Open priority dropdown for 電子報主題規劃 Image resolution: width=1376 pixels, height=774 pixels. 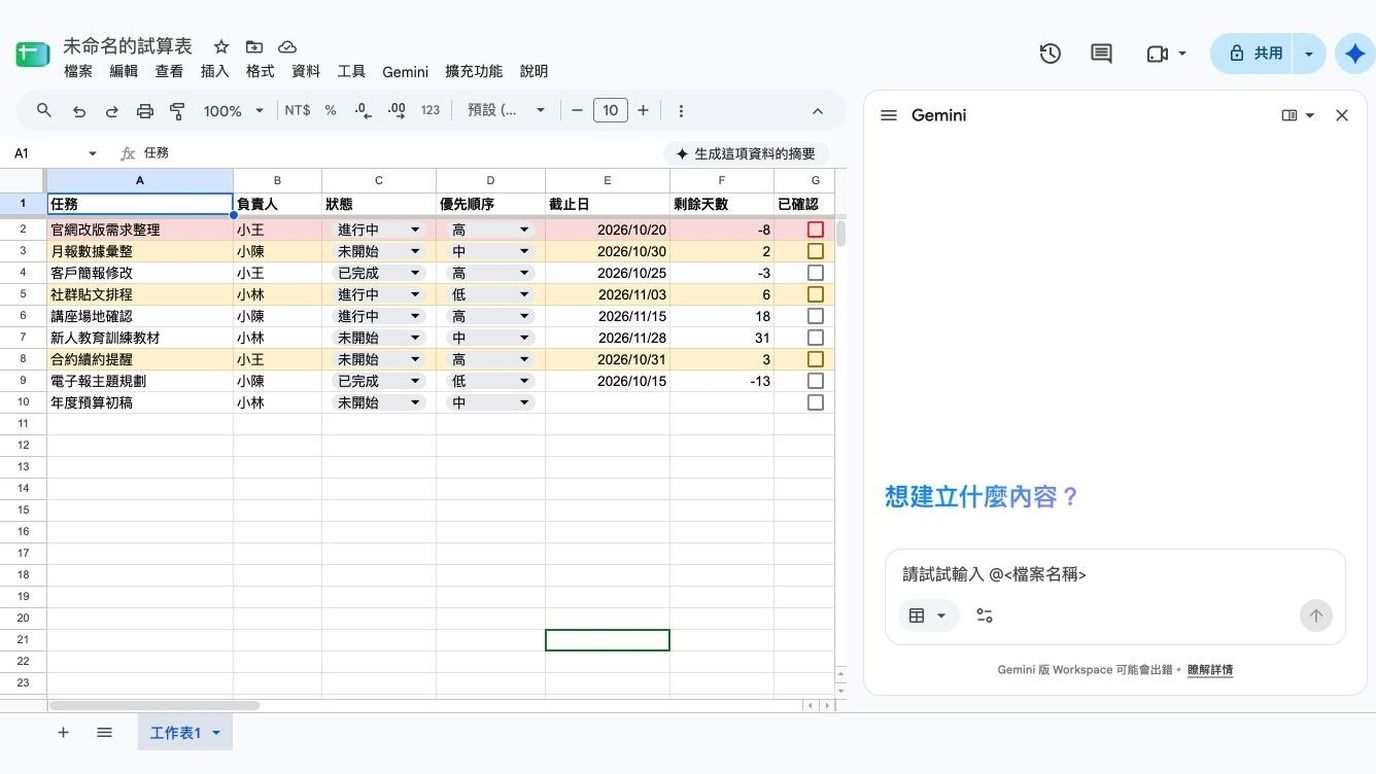[x=524, y=381]
